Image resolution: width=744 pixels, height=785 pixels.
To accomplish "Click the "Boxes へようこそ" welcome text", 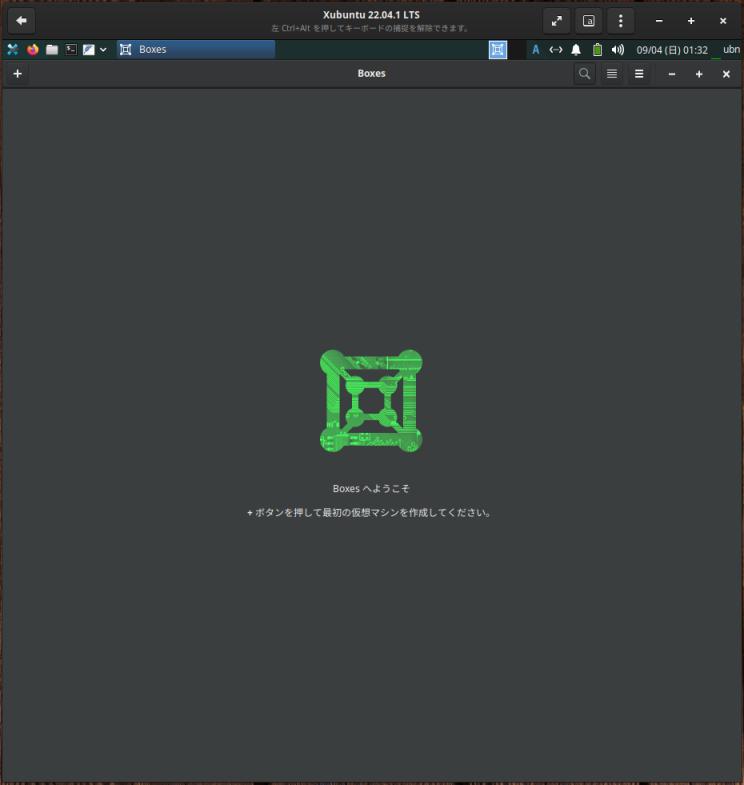I will (x=371, y=489).
